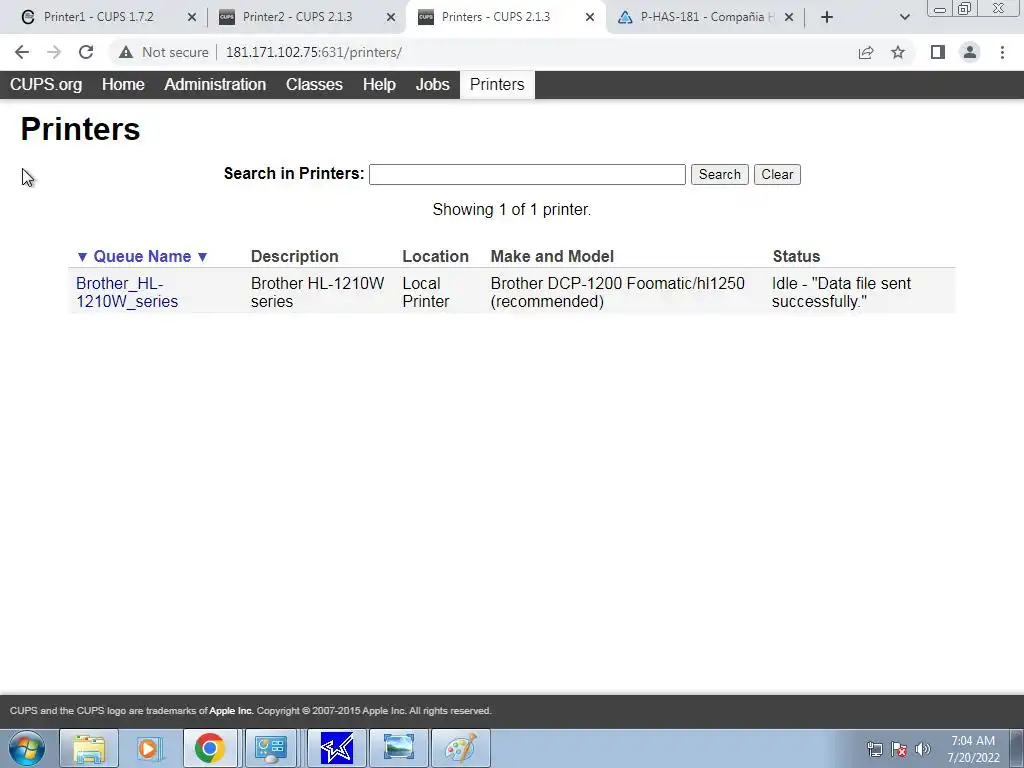
Task: Click the Showing 1 of 1 printer text
Action: 511,210
